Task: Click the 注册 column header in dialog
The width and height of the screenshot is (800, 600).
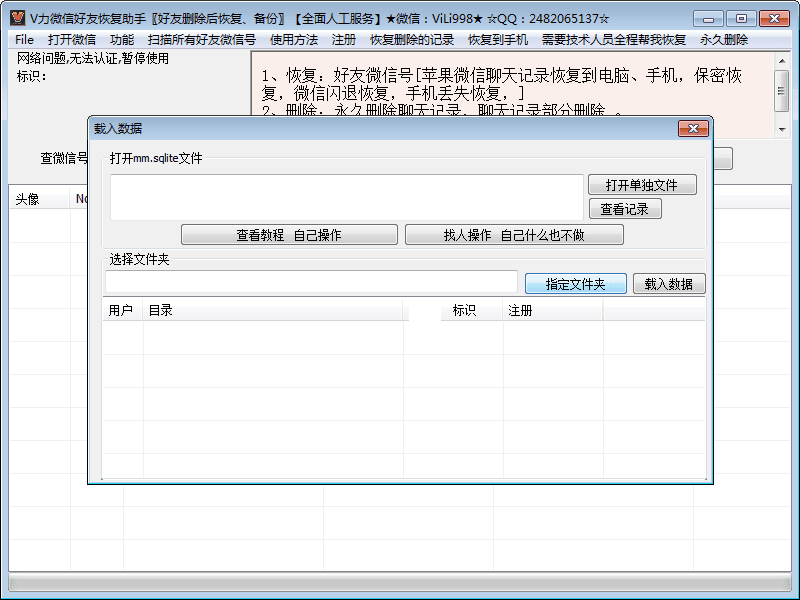Action: coord(553,310)
